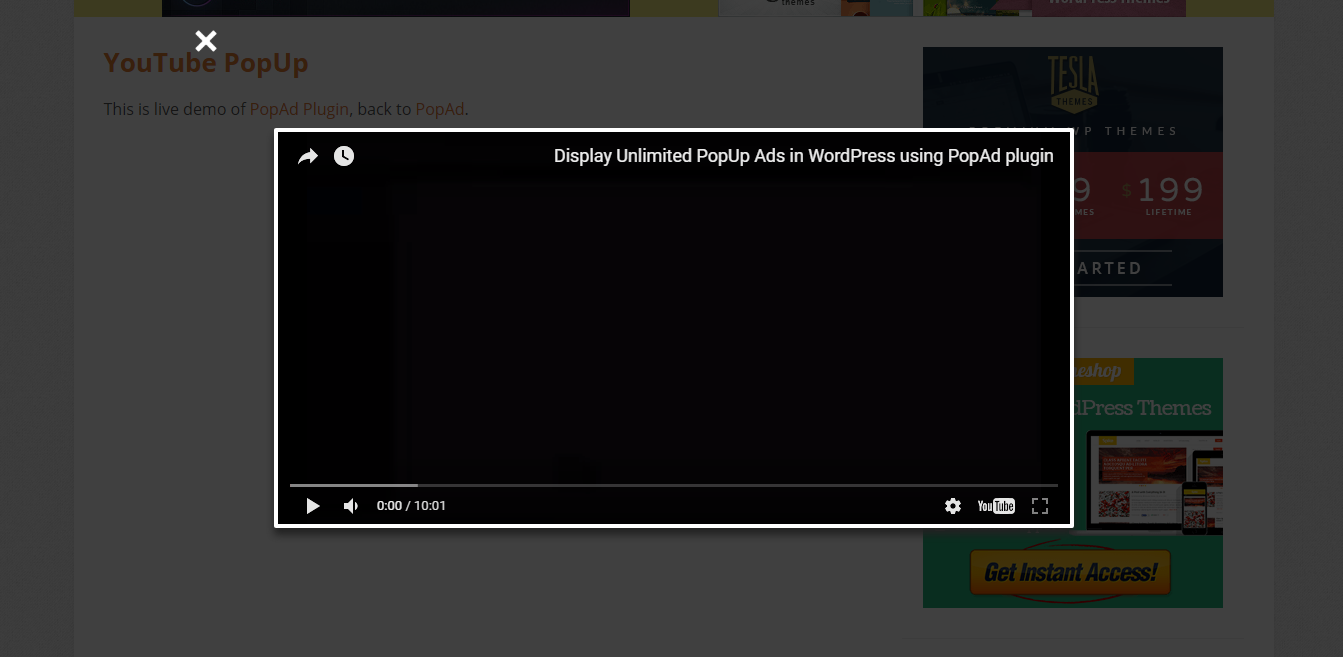The width and height of the screenshot is (1343, 657).
Task: Click Get Instant Access in the sidebar ad
Action: pyautogui.click(x=1070, y=572)
